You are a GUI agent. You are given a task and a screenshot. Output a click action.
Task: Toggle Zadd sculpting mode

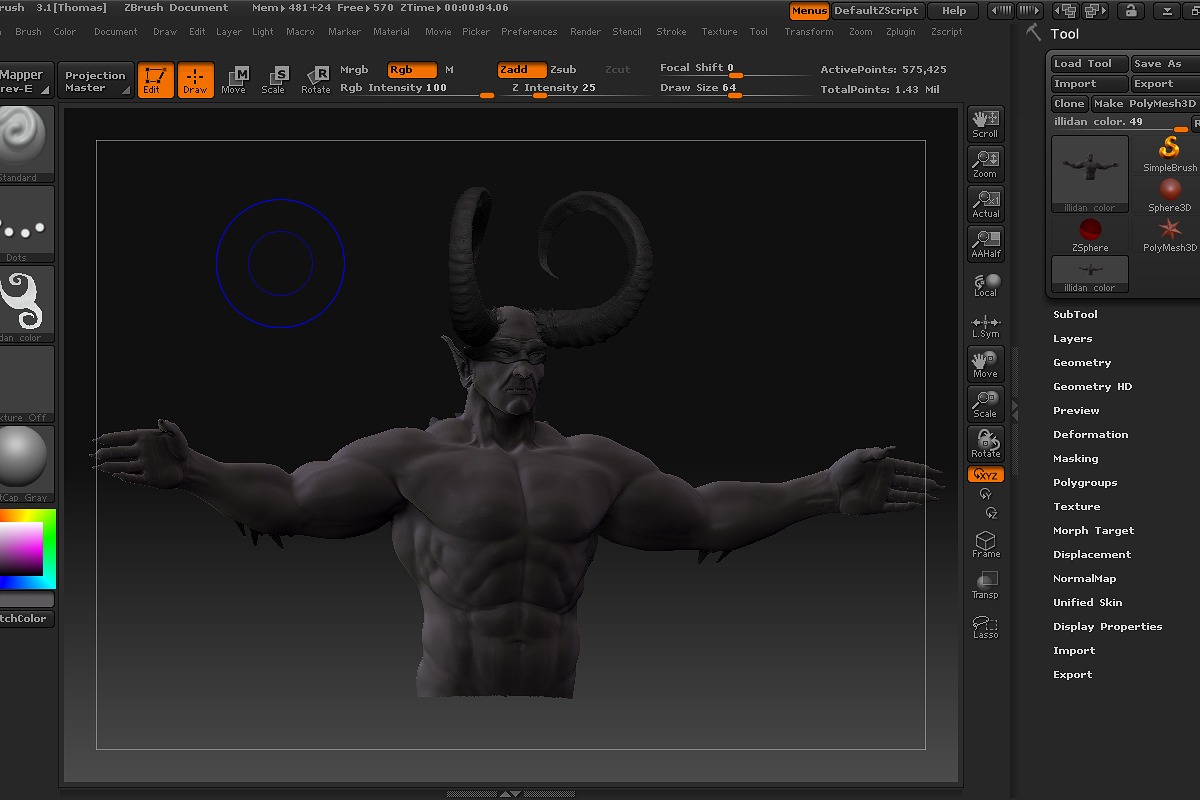click(x=522, y=70)
